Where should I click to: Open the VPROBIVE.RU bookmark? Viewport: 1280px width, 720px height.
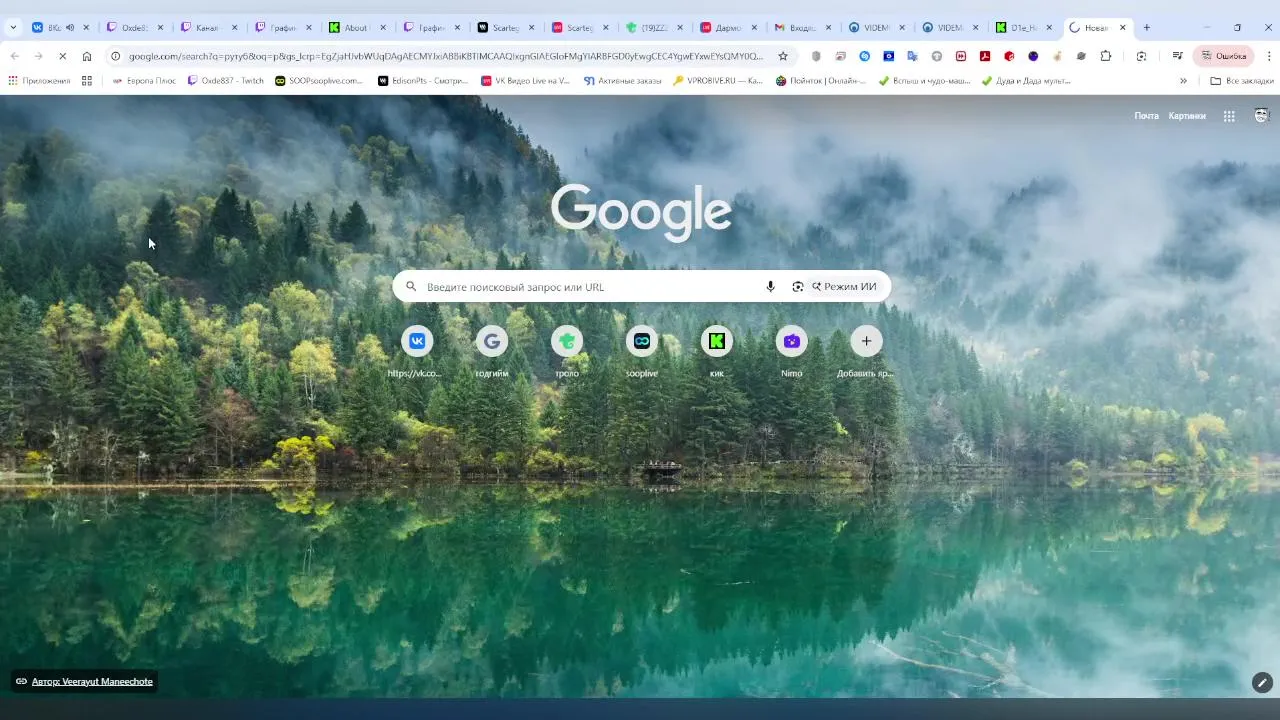(718, 81)
